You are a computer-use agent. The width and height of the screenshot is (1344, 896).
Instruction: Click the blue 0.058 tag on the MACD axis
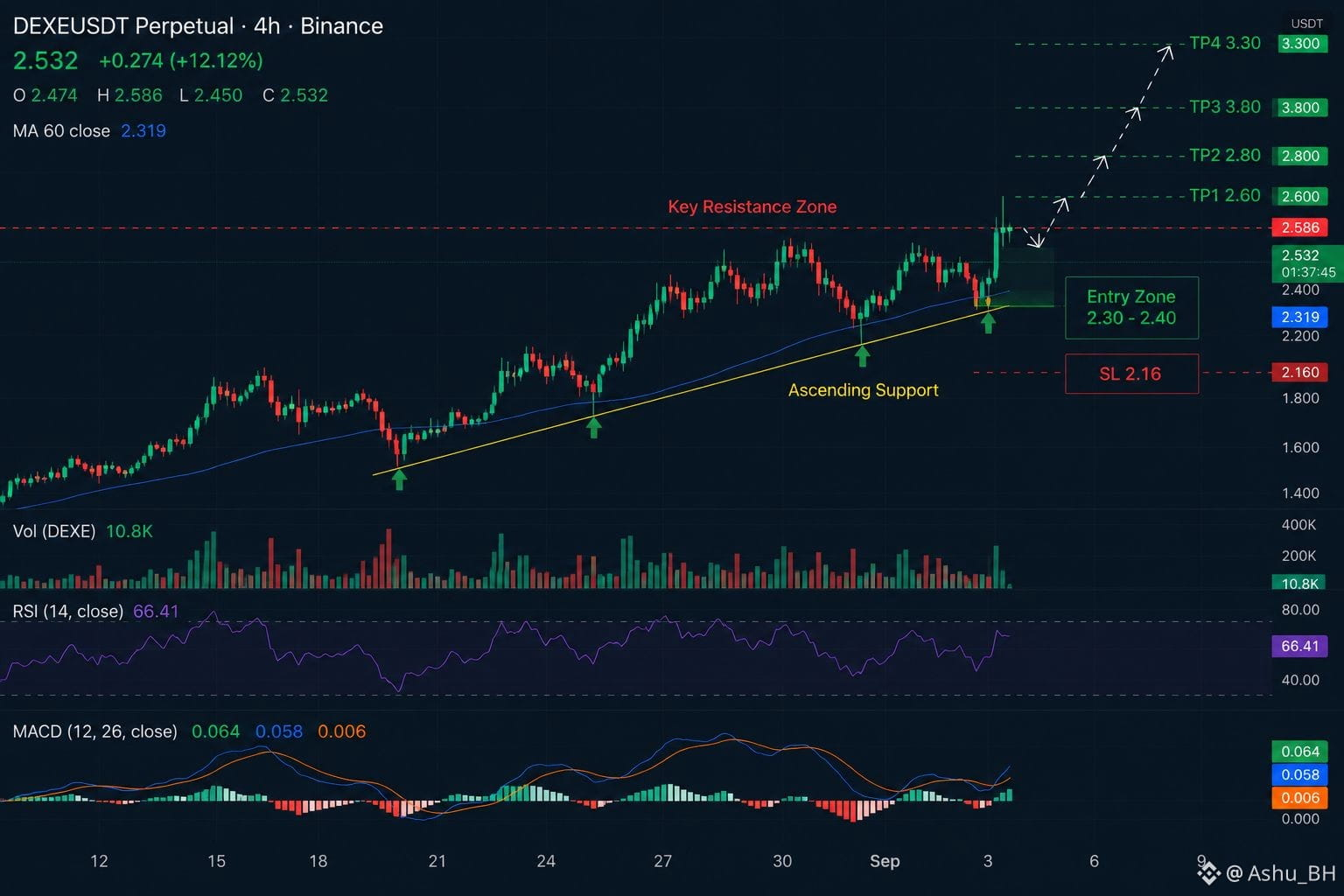1300,775
